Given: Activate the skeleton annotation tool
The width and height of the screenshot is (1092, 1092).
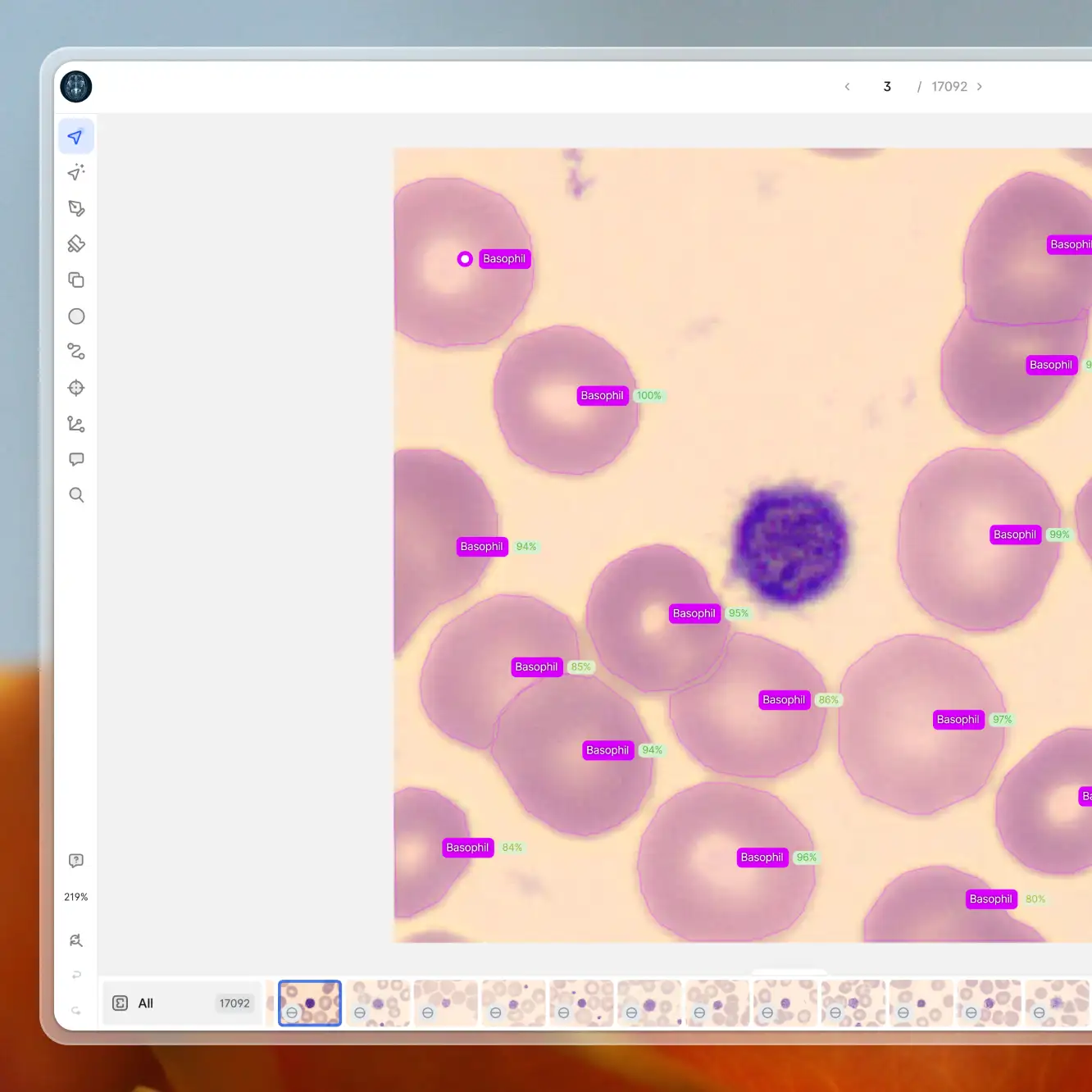Looking at the screenshot, I should 75,424.
